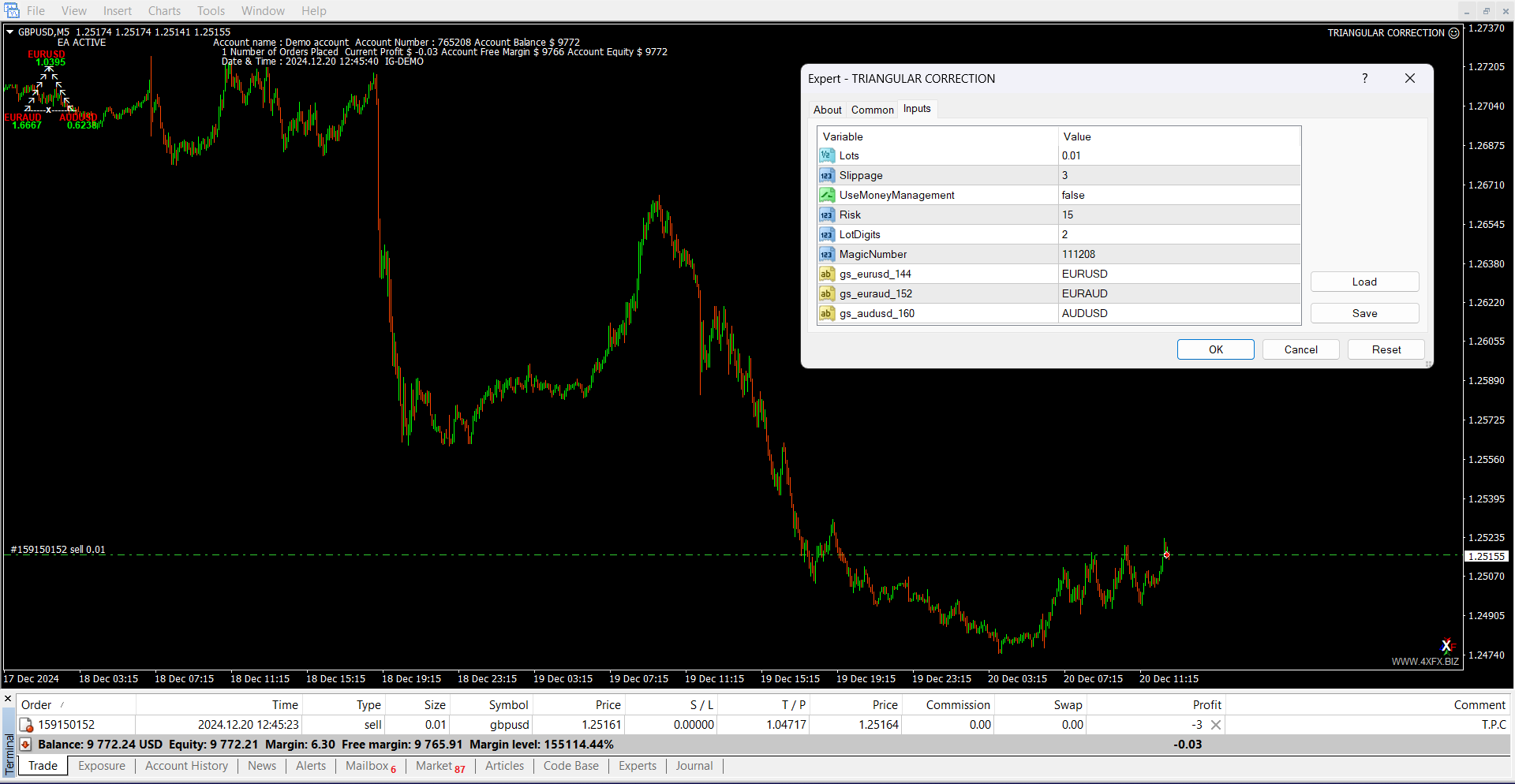Close the Terminal panel with its X

tap(8, 698)
